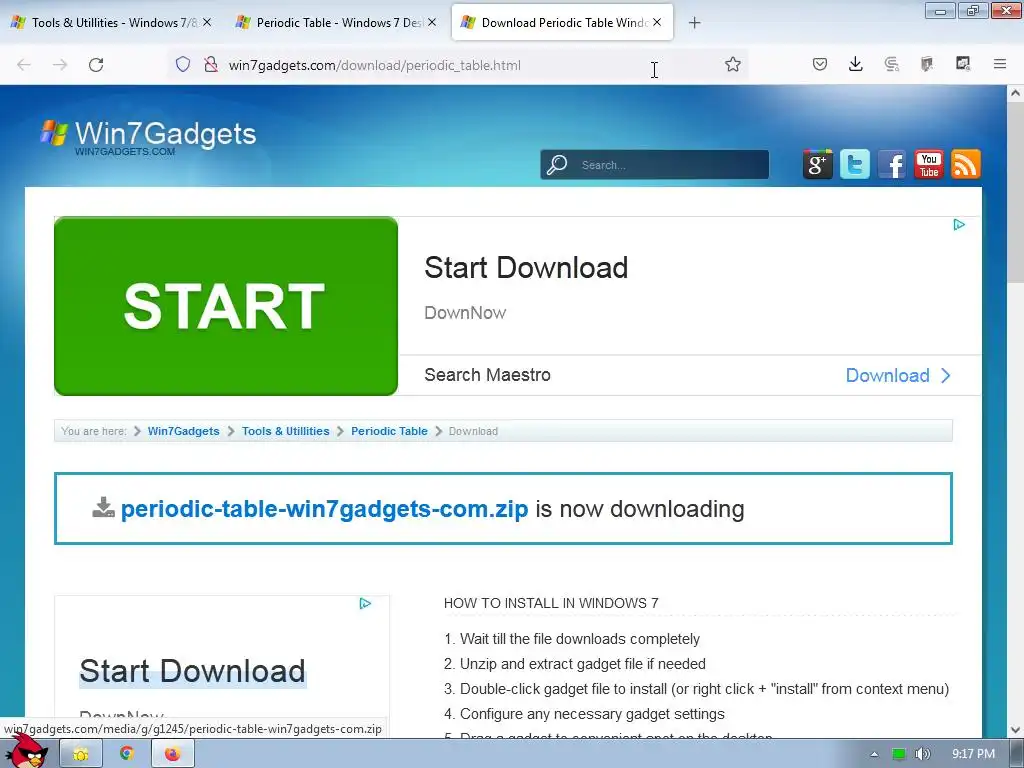The image size is (1024, 768).
Task: Click the insecure connection padlock icon
Action: [x=210, y=64]
